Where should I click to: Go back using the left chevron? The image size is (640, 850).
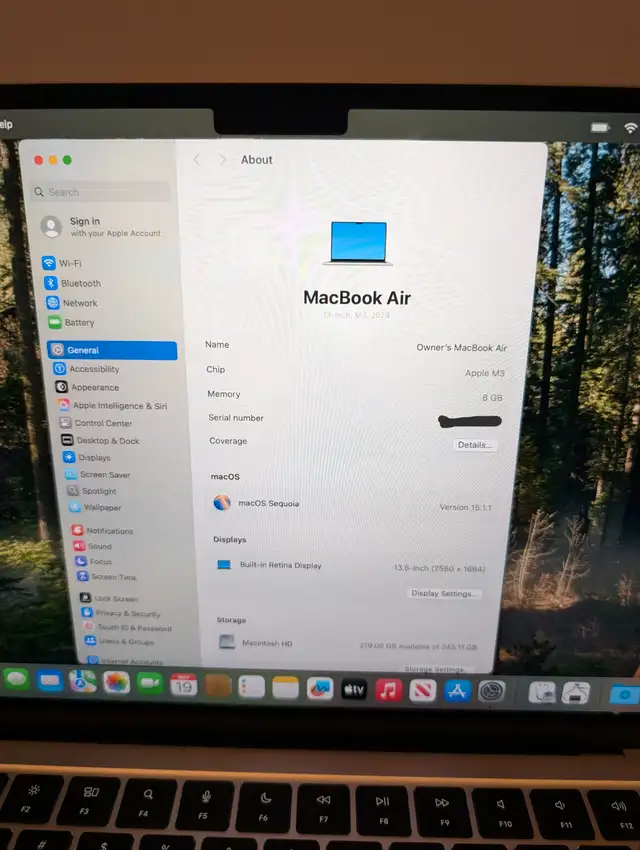click(x=197, y=159)
